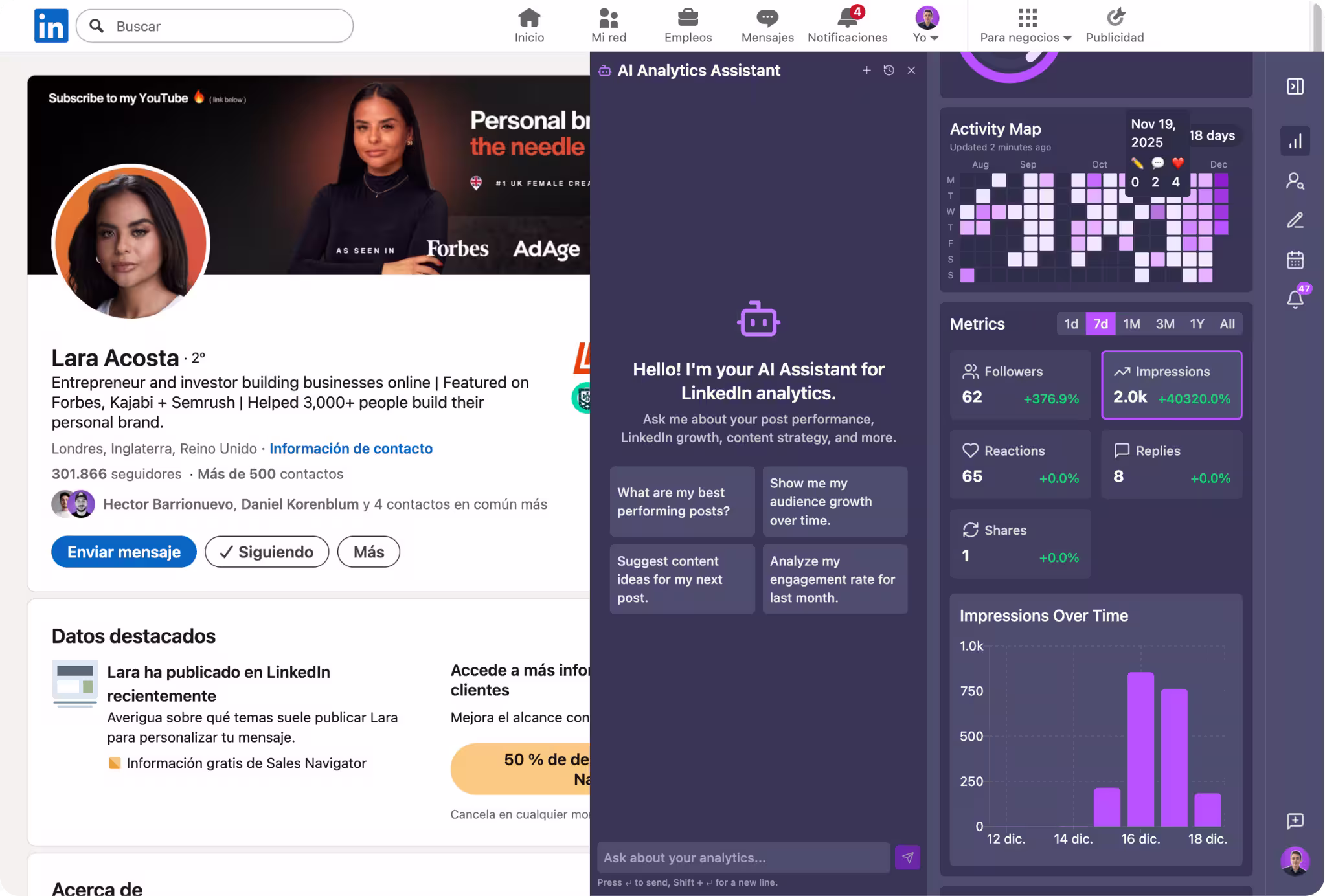
Task: Switch to the Mi red tab
Action: (608, 17)
